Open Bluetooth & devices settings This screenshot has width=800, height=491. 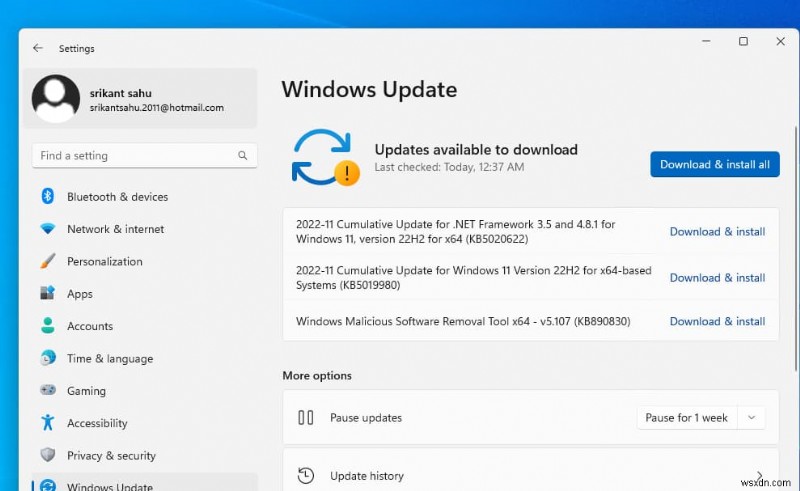pos(145,197)
